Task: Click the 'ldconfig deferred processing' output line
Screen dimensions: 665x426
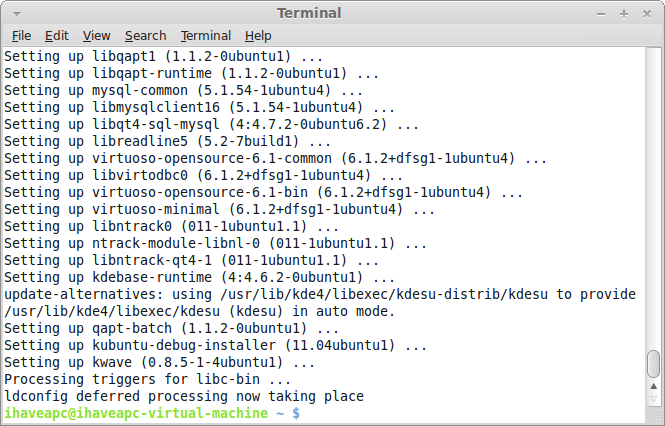Action: point(184,396)
